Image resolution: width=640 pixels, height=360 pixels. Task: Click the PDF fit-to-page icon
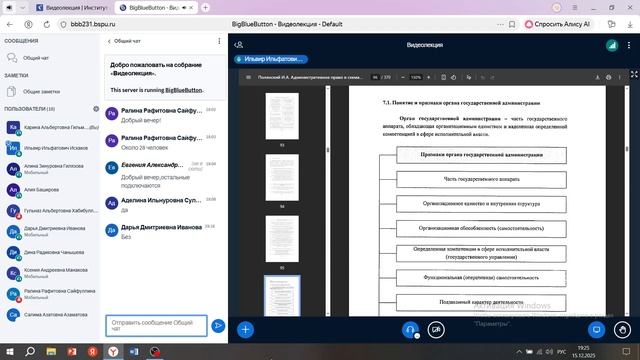tap(444, 77)
